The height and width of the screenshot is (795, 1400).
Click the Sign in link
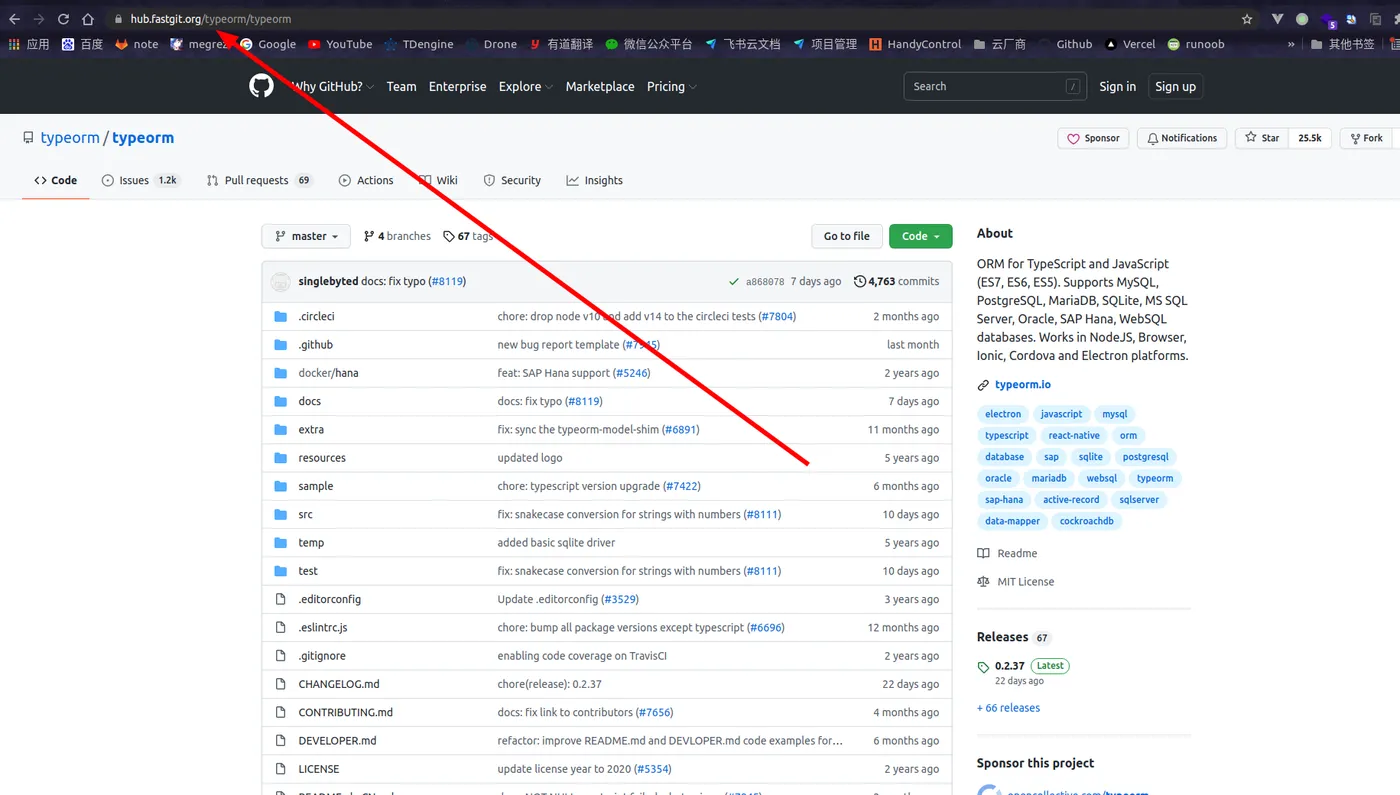click(x=1117, y=87)
